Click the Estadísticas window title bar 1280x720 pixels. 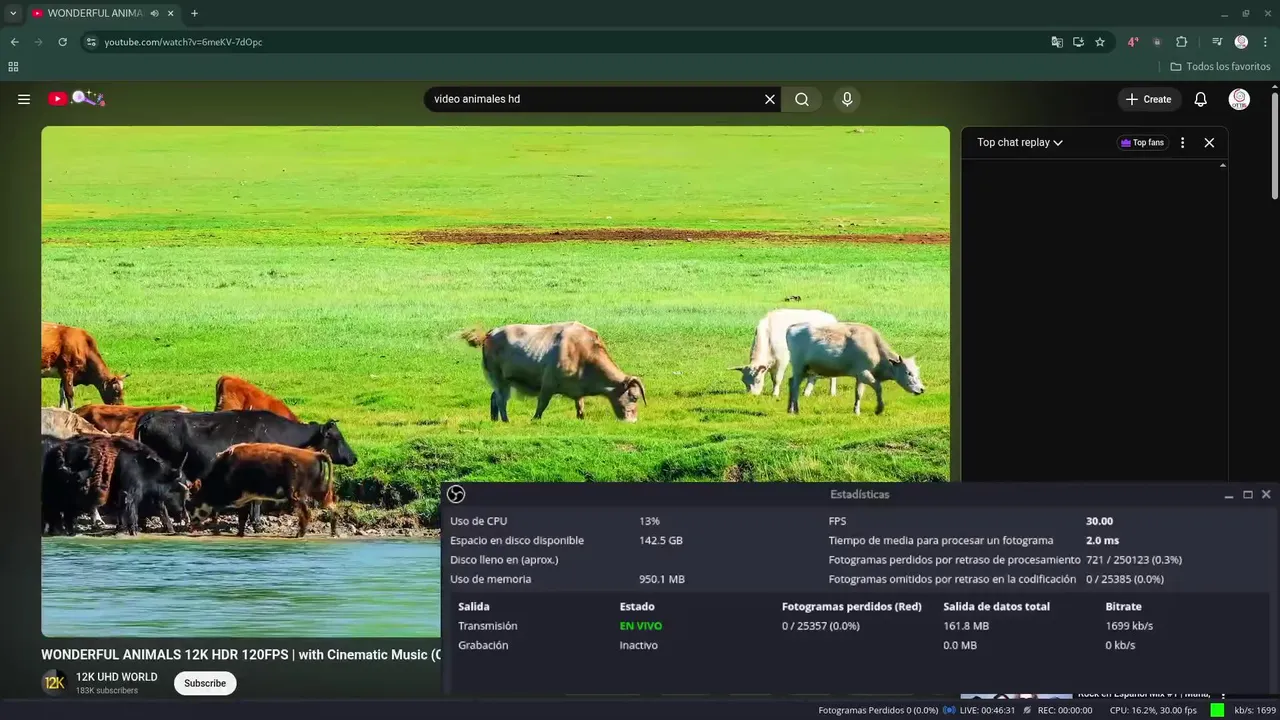click(859, 494)
